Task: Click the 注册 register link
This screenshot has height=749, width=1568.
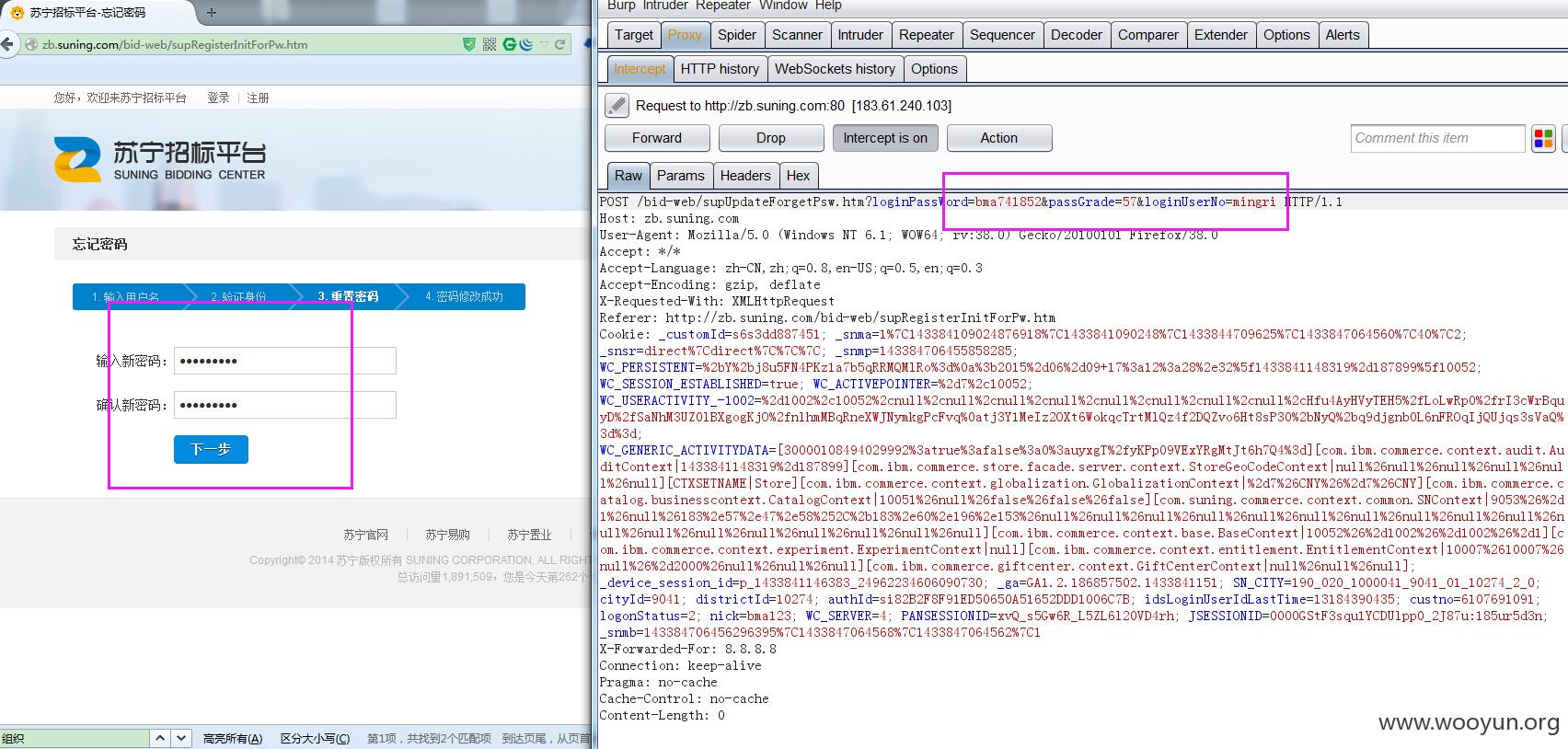Action: coord(258,98)
